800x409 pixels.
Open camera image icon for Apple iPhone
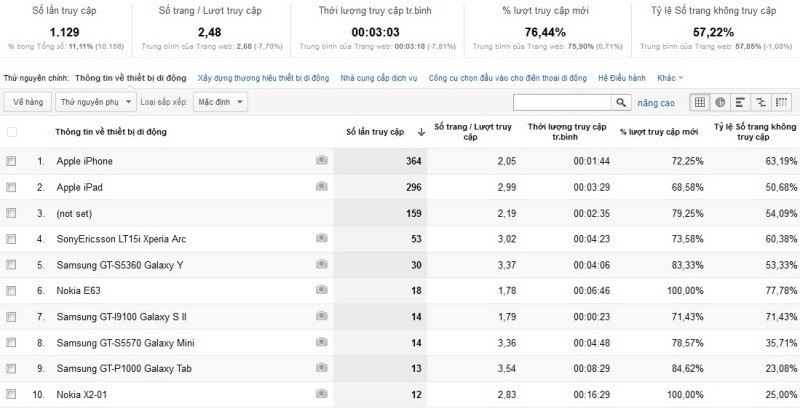tap(321, 160)
